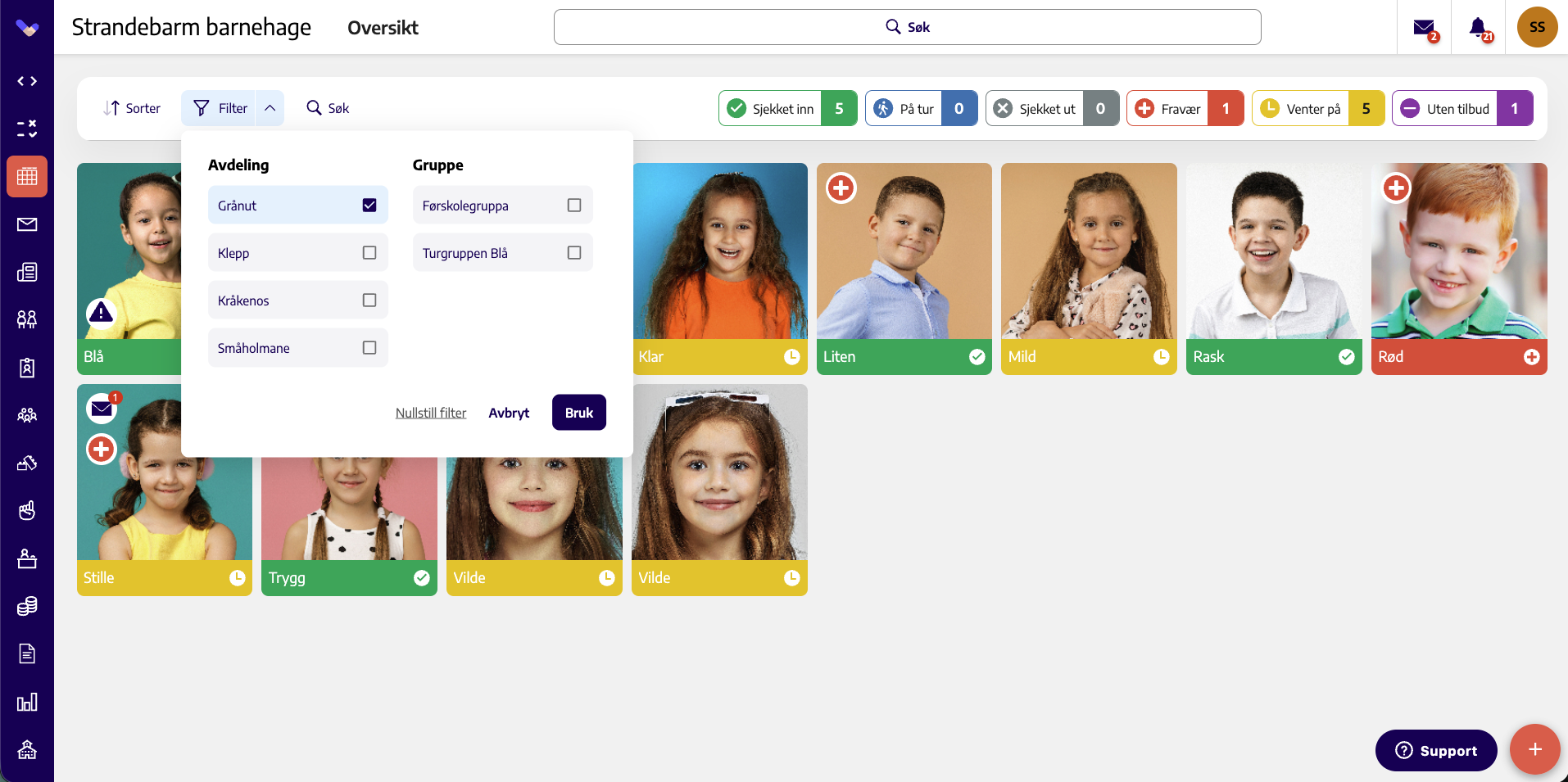Apply filters with the Bruk button
The height and width of the screenshot is (782, 1568).
579,413
